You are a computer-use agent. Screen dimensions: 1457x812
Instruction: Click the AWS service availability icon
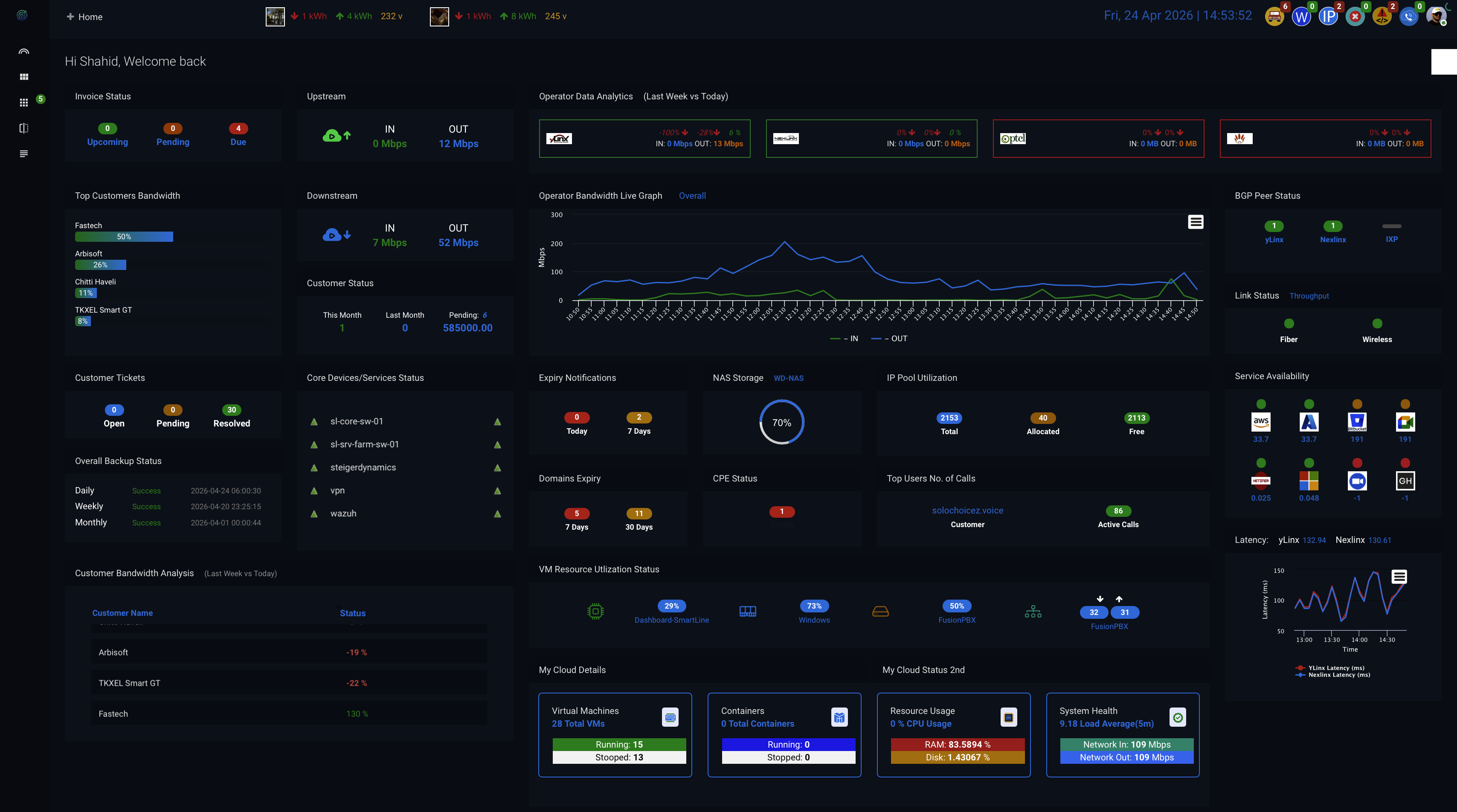(x=1261, y=422)
